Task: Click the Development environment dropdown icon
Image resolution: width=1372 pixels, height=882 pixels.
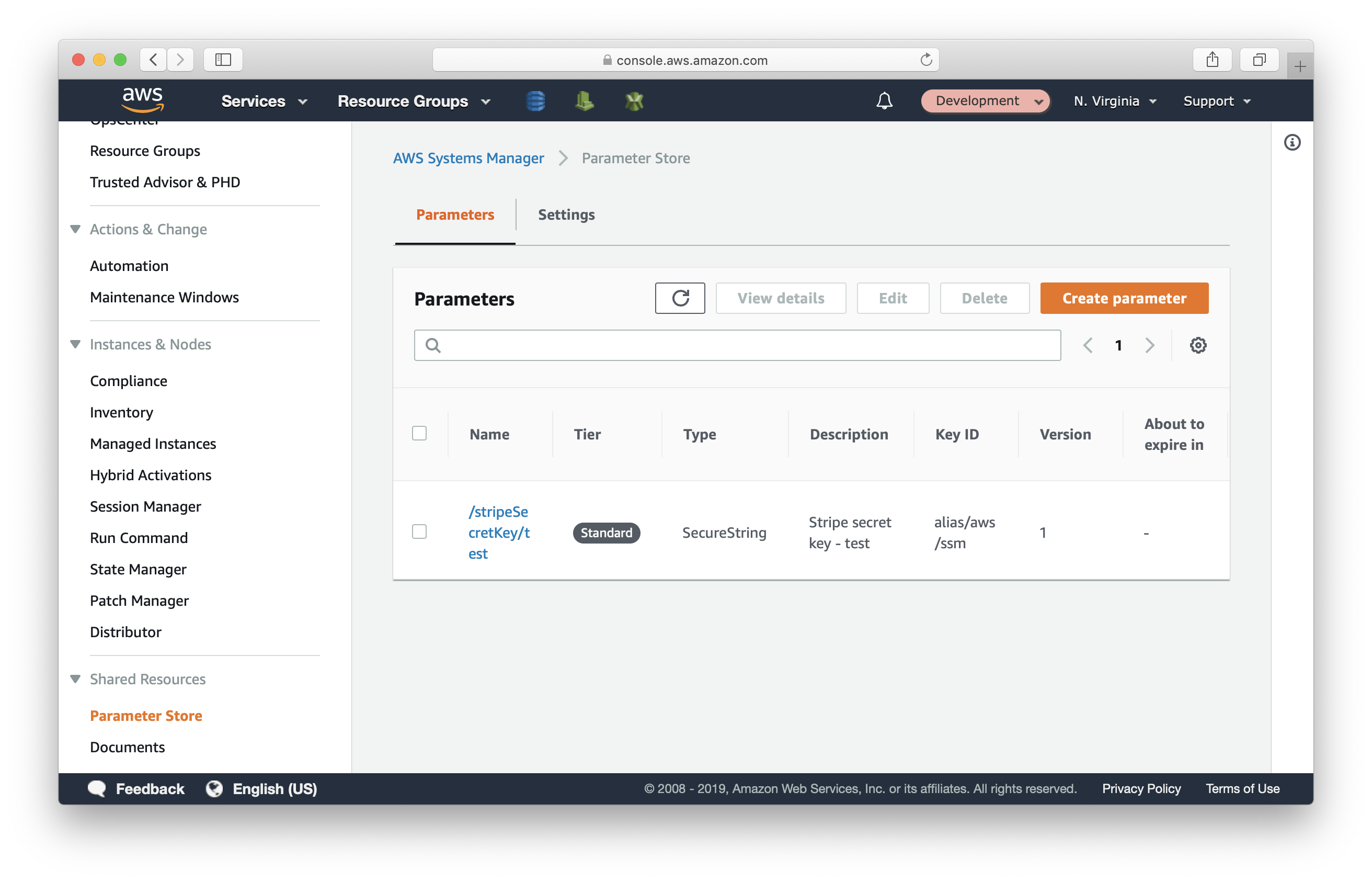Action: pyautogui.click(x=1040, y=101)
